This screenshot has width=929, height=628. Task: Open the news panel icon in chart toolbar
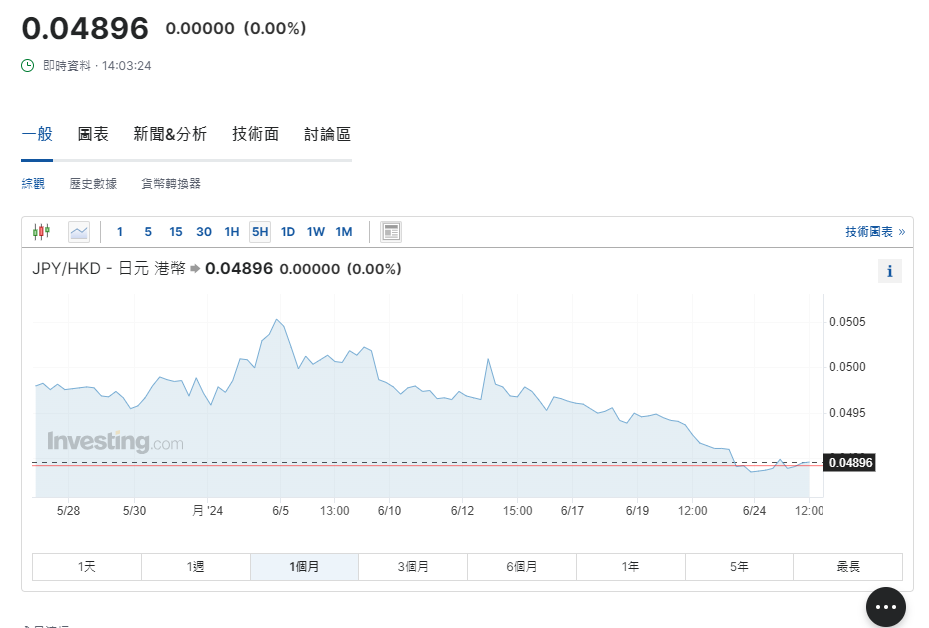(x=391, y=232)
